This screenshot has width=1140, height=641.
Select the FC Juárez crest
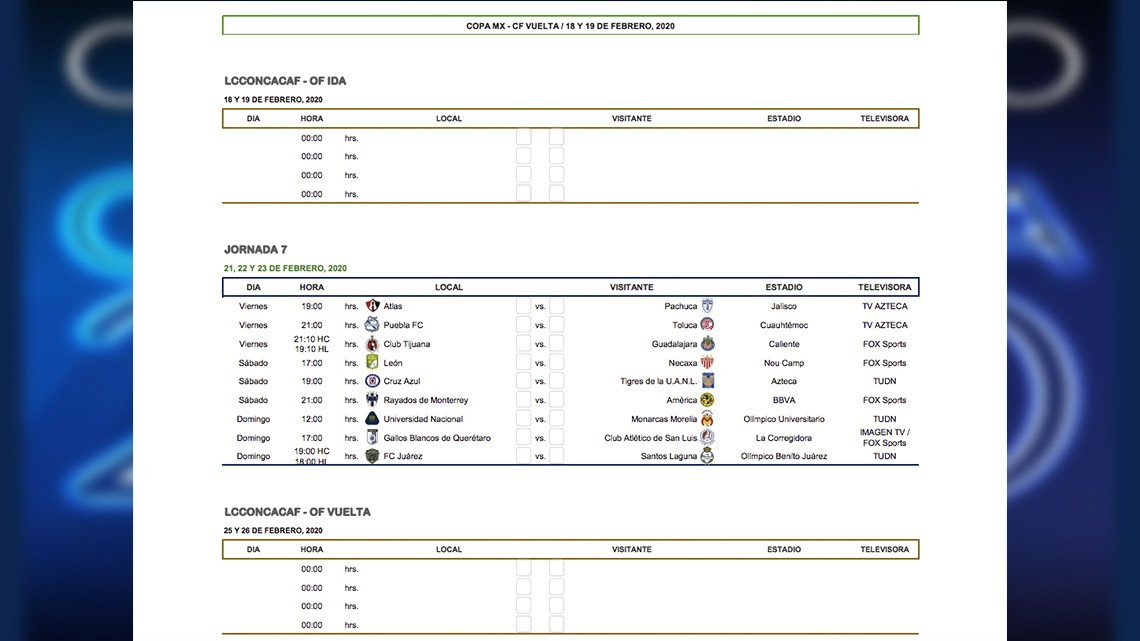click(x=372, y=456)
